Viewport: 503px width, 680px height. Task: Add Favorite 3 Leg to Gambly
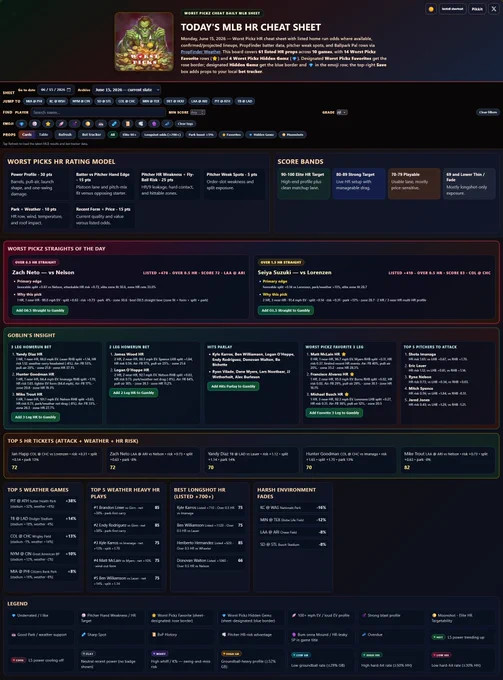pyautogui.click(x=334, y=413)
